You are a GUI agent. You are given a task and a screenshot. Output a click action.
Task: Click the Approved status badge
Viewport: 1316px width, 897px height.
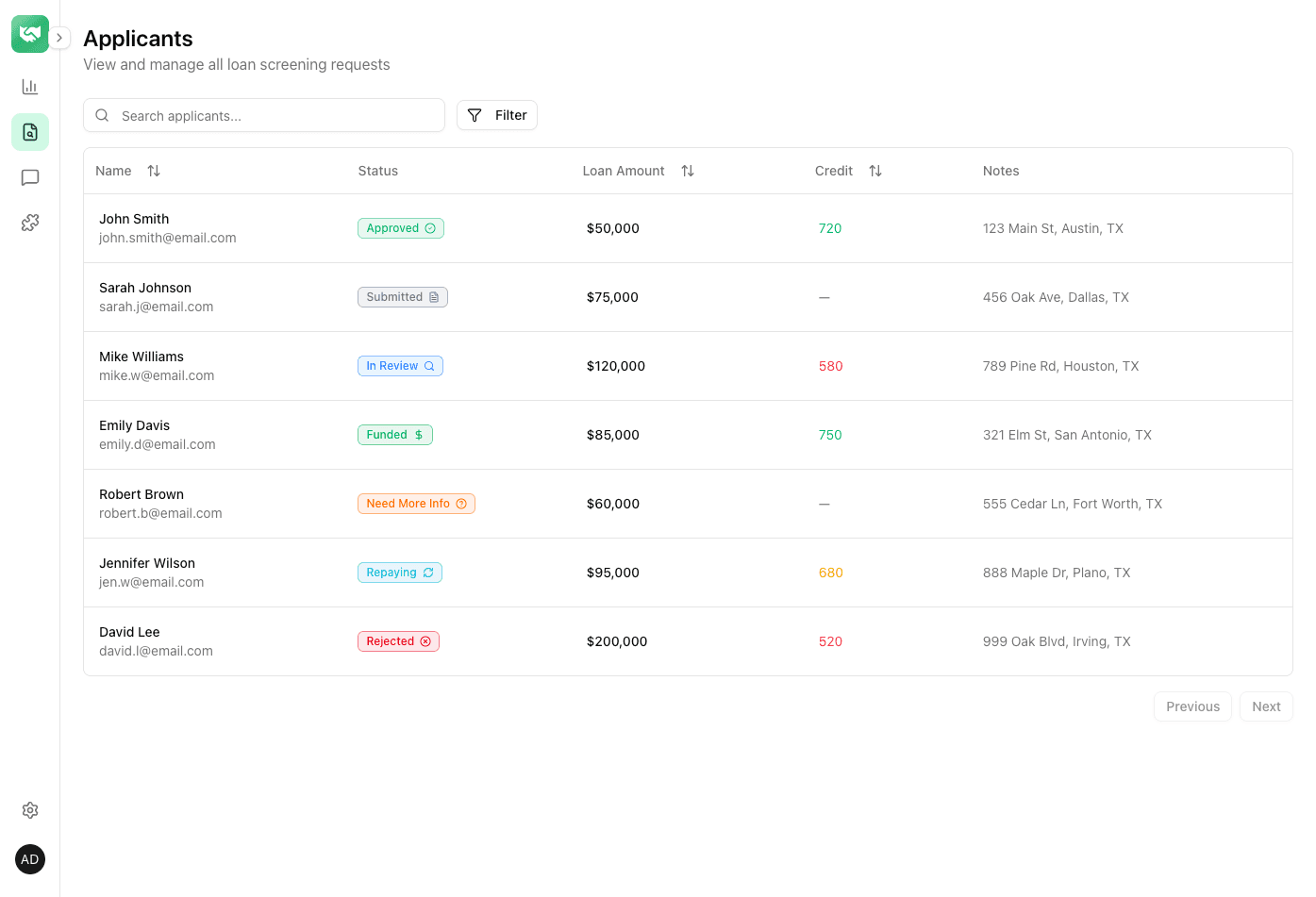[401, 228]
